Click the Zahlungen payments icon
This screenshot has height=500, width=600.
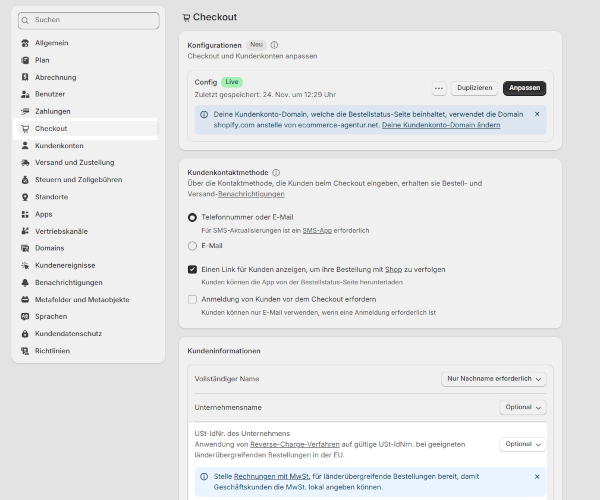coord(24,111)
